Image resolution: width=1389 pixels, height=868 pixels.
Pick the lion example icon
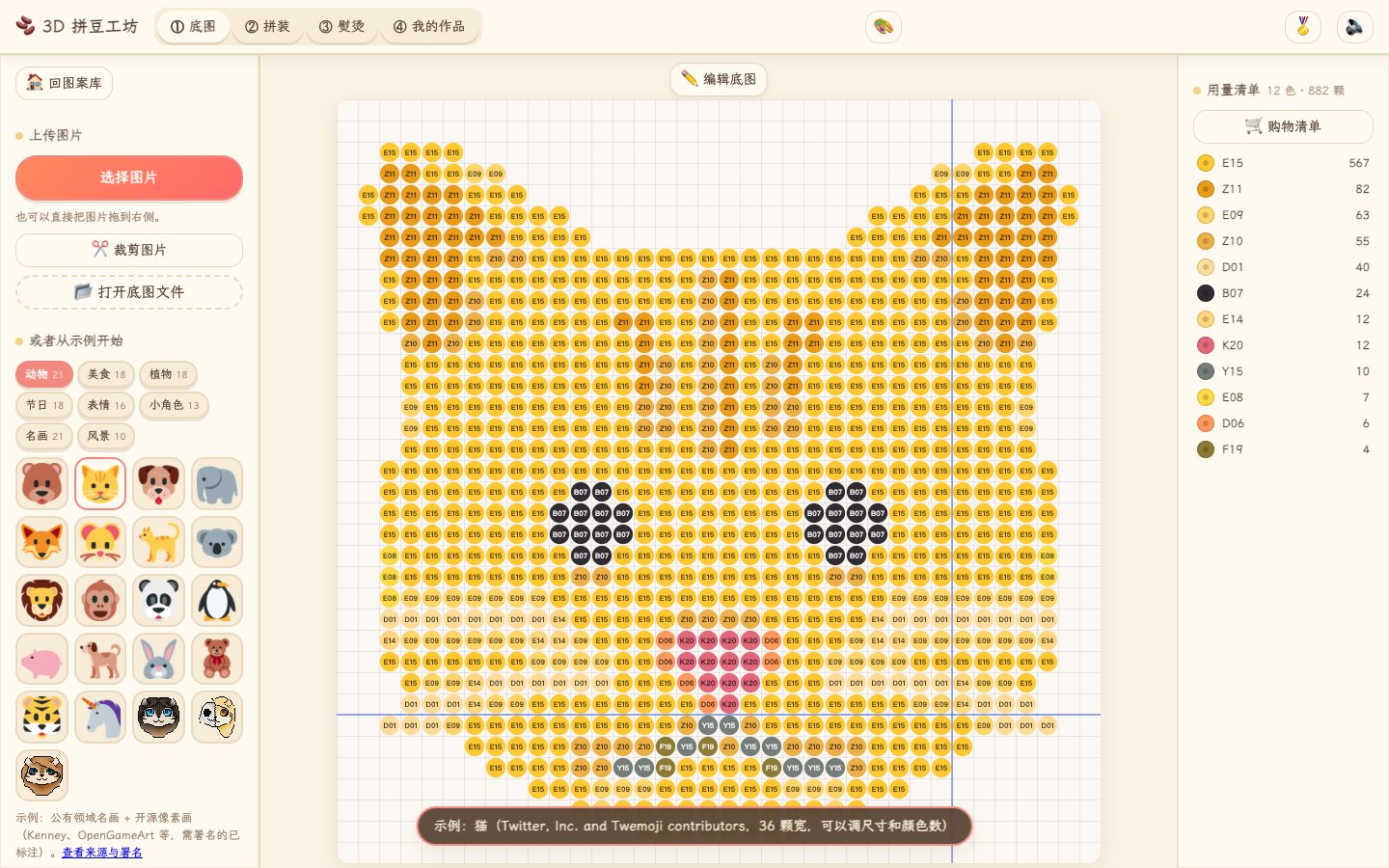click(x=41, y=600)
